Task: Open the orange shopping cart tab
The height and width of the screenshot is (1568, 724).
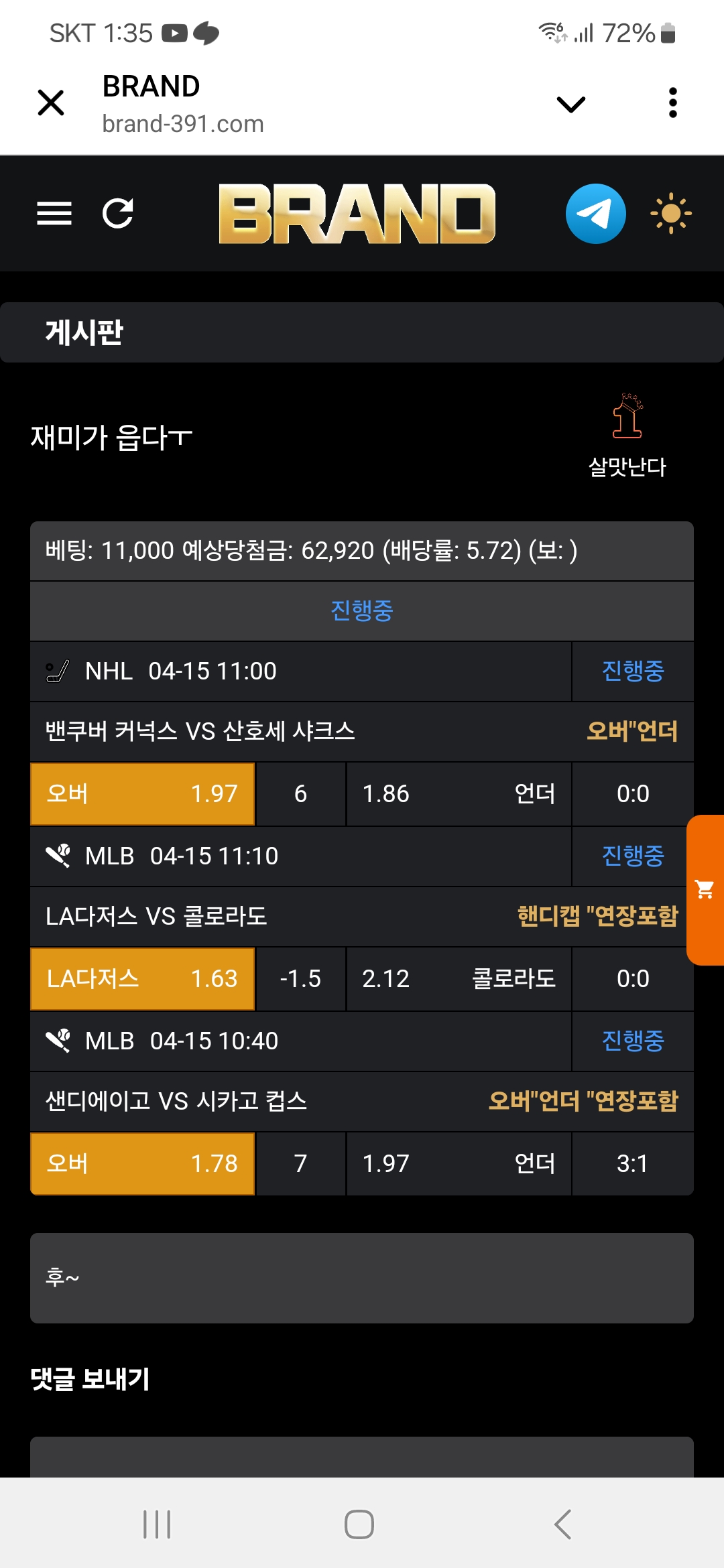Action: point(705,890)
